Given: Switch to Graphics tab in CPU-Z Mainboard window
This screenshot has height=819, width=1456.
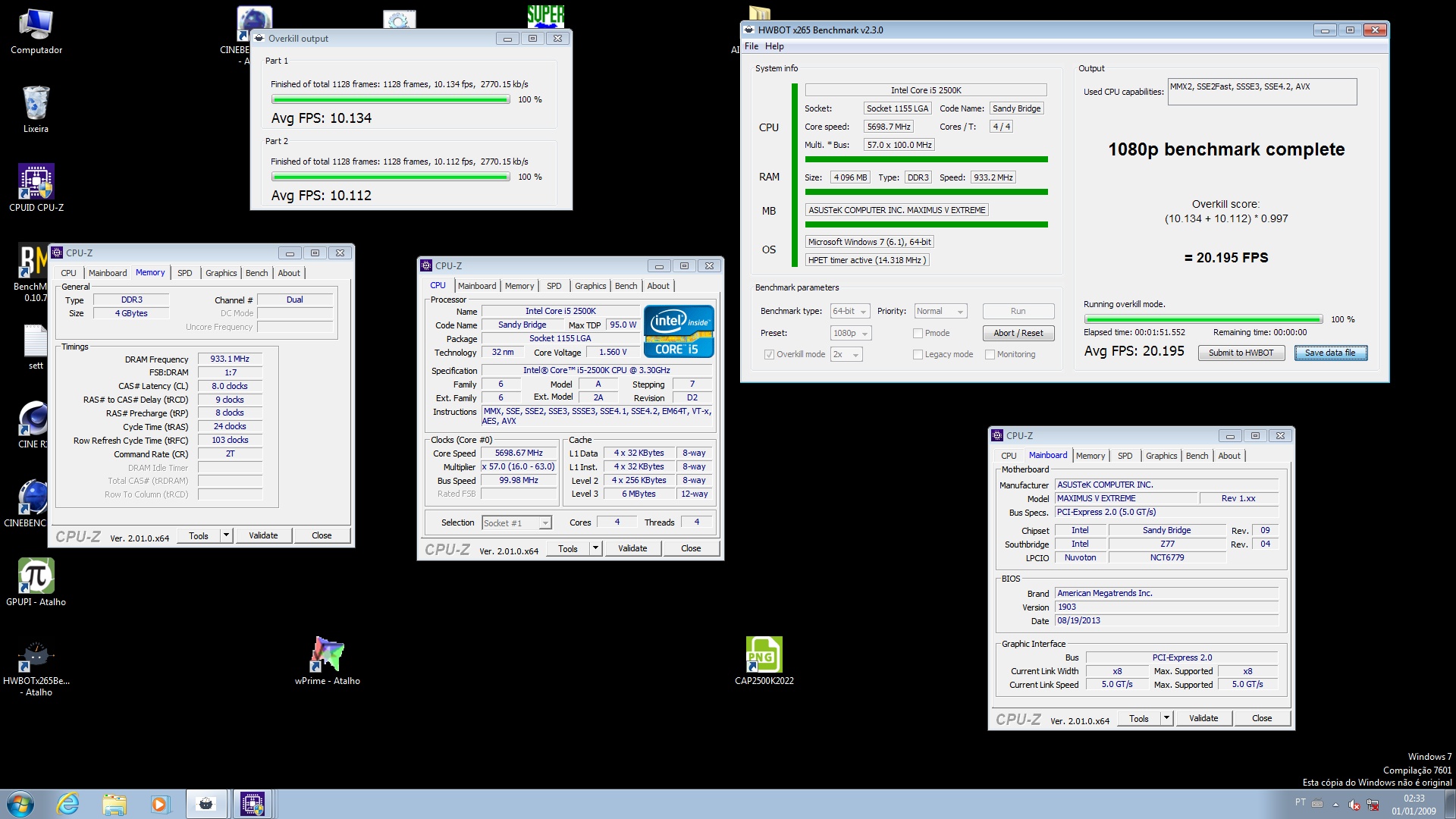Looking at the screenshot, I should [1161, 456].
